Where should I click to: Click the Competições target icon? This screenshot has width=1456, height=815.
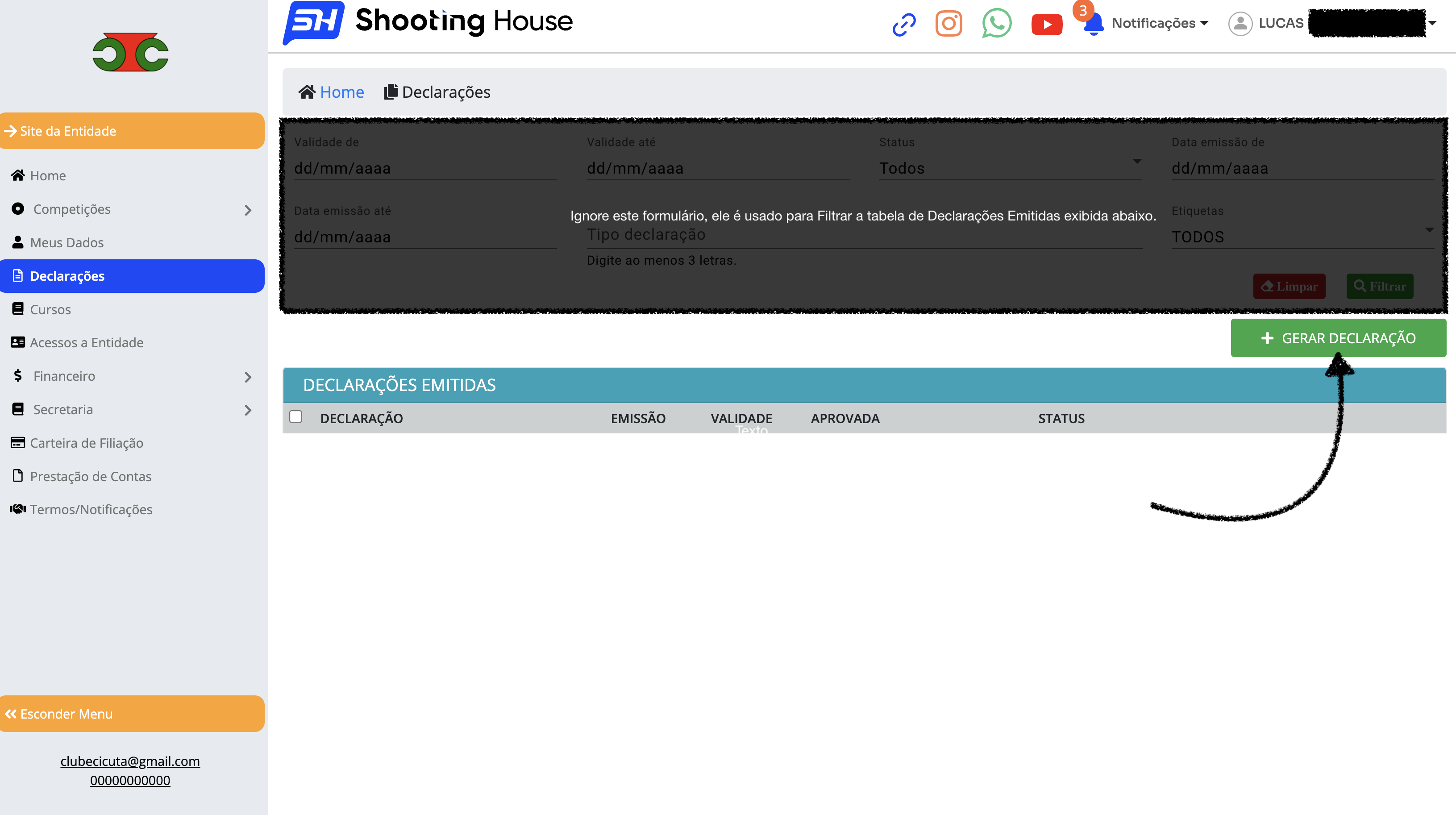coord(18,208)
